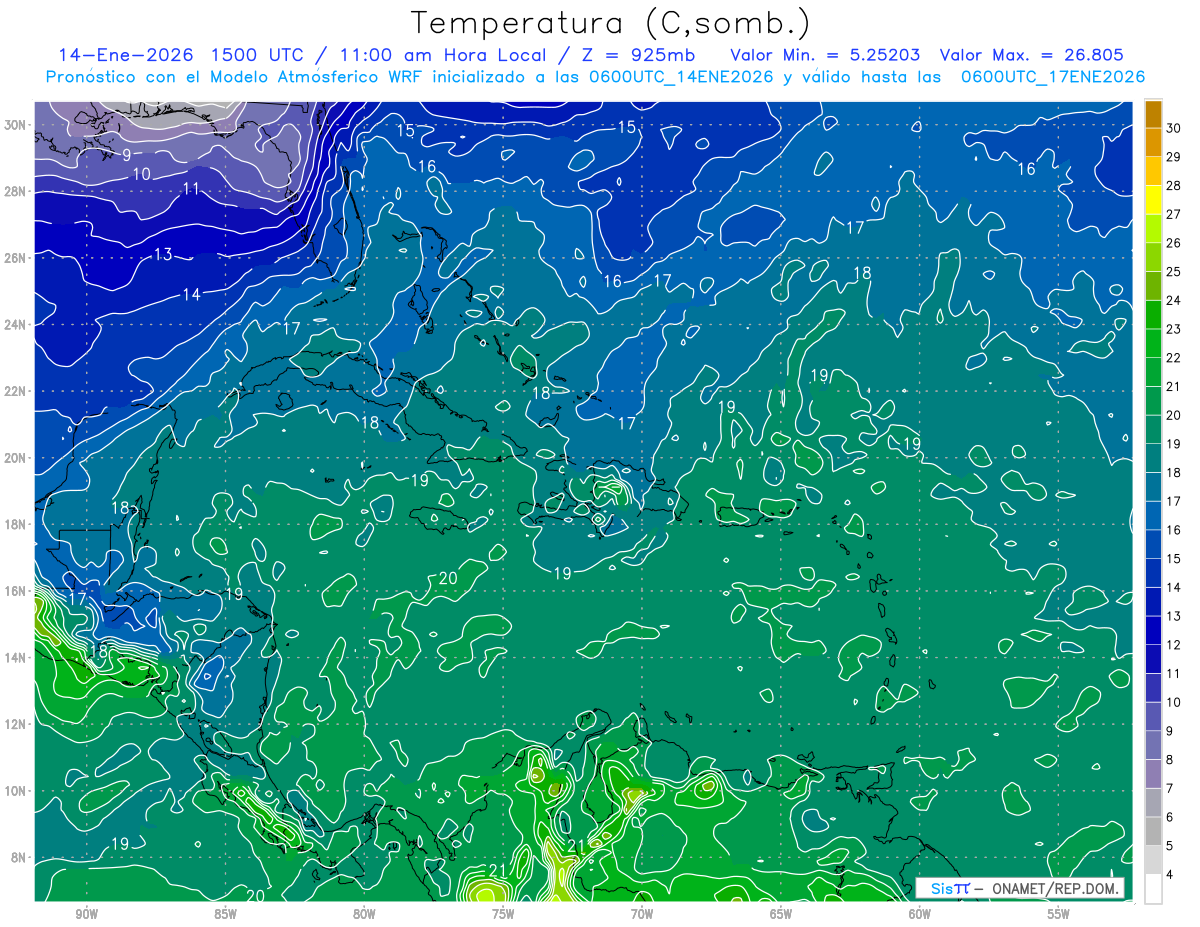Click yellow swatch between colorbar 27 and 28
This screenshot has height=927, width=1200.
click(x=1154, y=200)
